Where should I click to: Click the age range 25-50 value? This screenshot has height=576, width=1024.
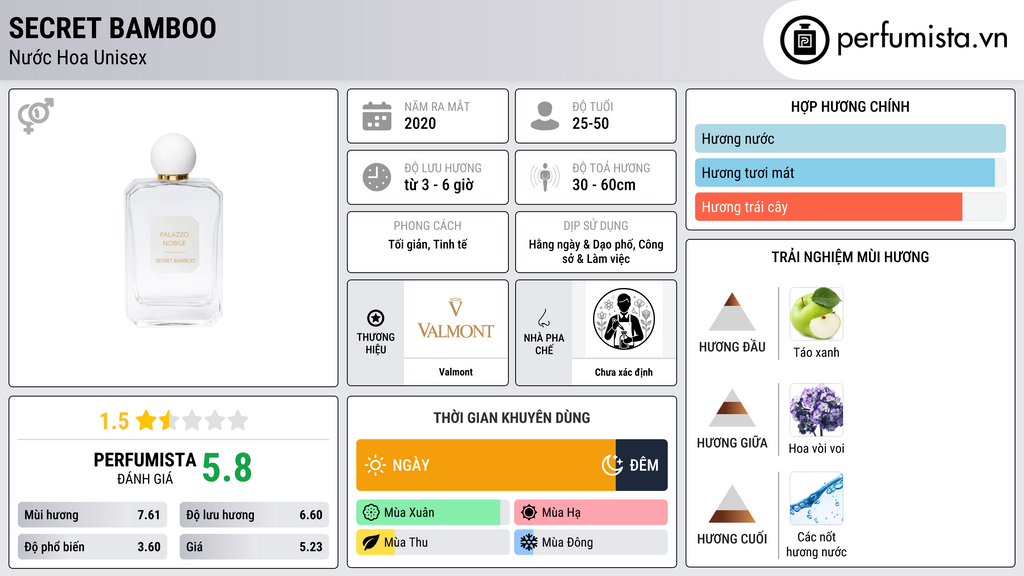tap(590, 123)
